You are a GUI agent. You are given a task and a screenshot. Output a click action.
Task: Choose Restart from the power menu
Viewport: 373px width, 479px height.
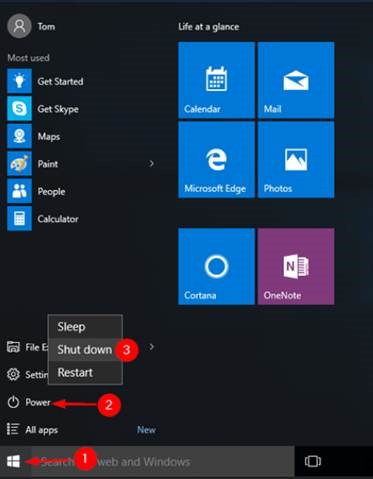click(85, 372)
